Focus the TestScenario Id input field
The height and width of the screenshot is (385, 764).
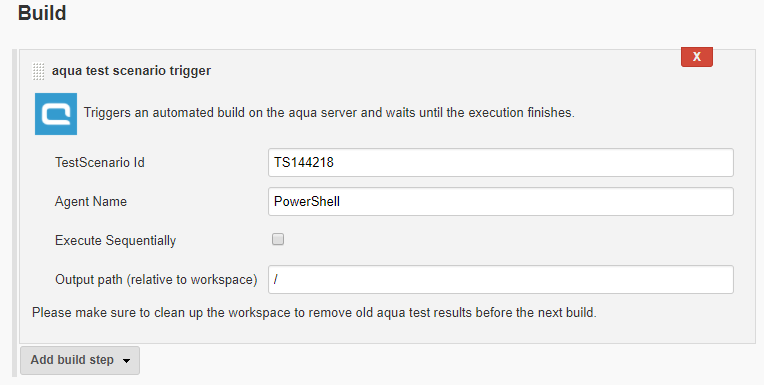coord(500,162)
